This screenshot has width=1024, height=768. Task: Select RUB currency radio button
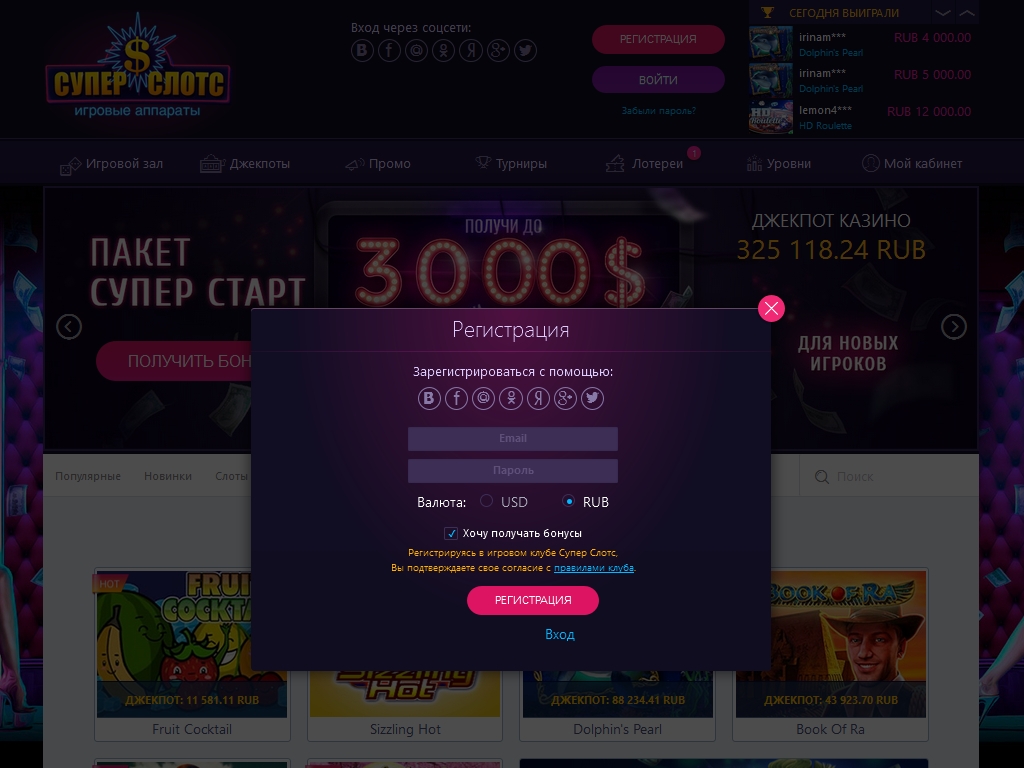[x=569, y=501]
